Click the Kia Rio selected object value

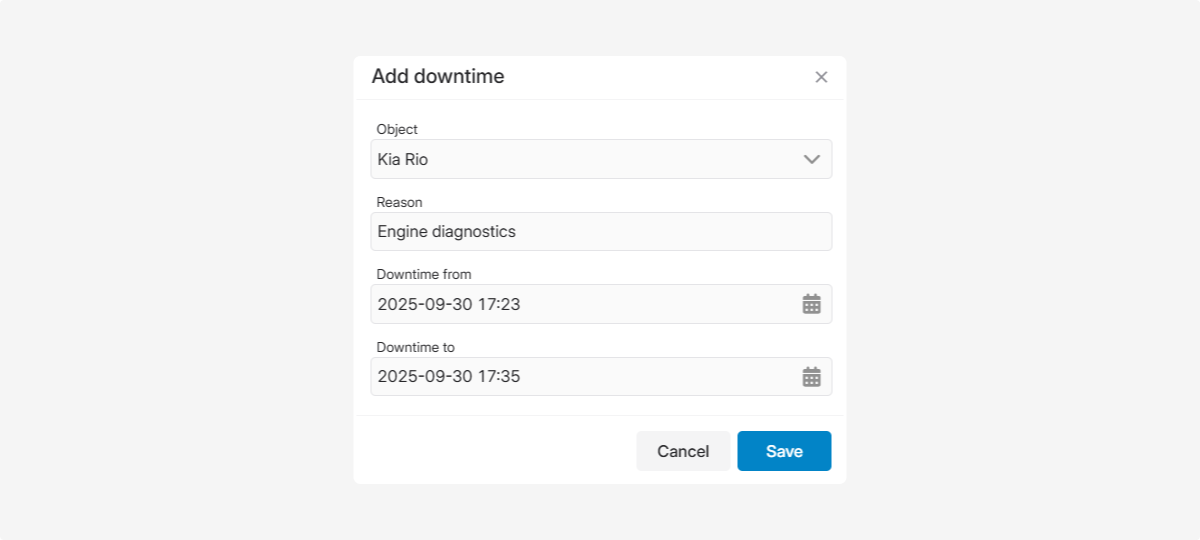[x=403, y=159]
